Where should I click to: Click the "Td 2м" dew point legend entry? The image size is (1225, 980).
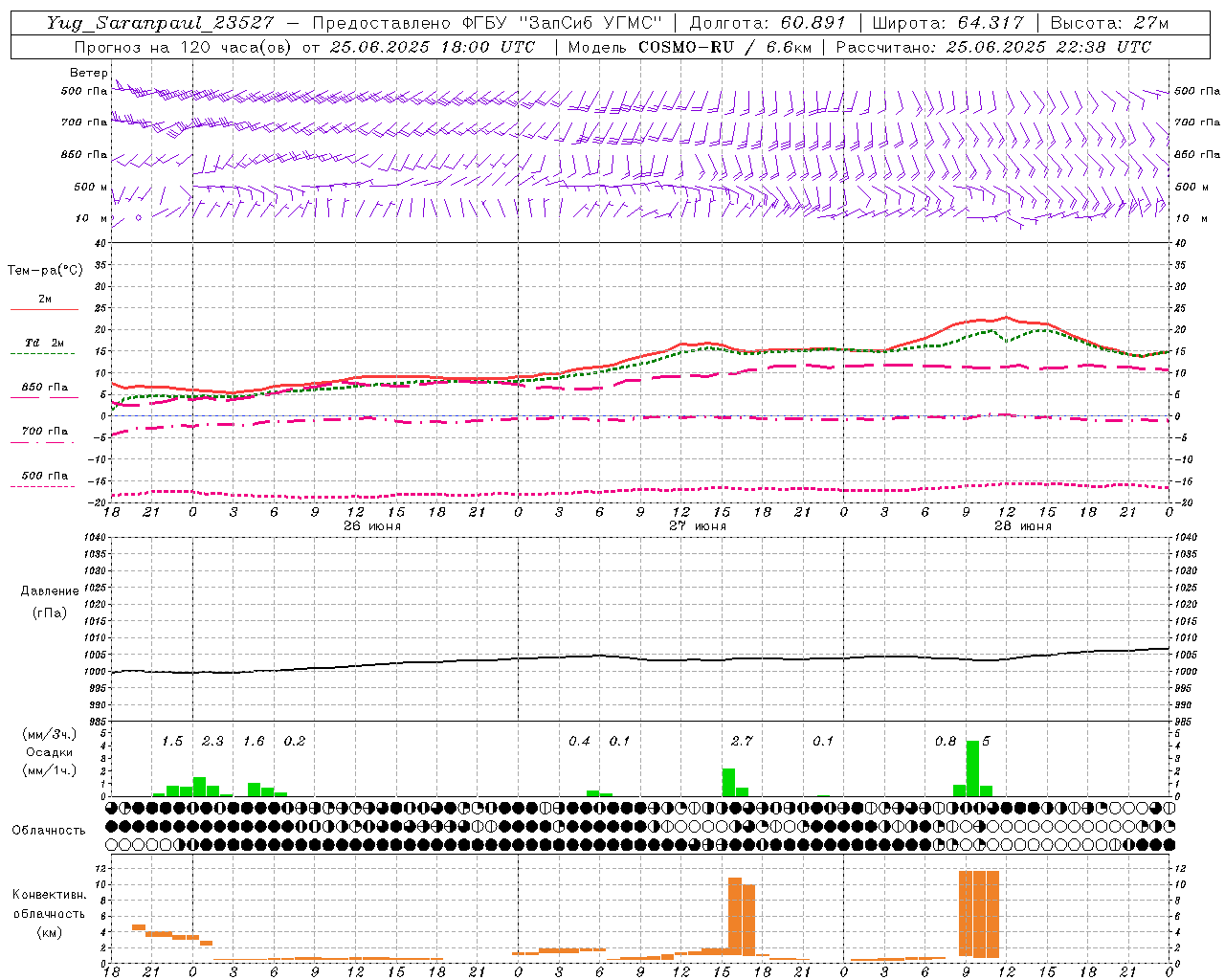(x=44, y=343)
